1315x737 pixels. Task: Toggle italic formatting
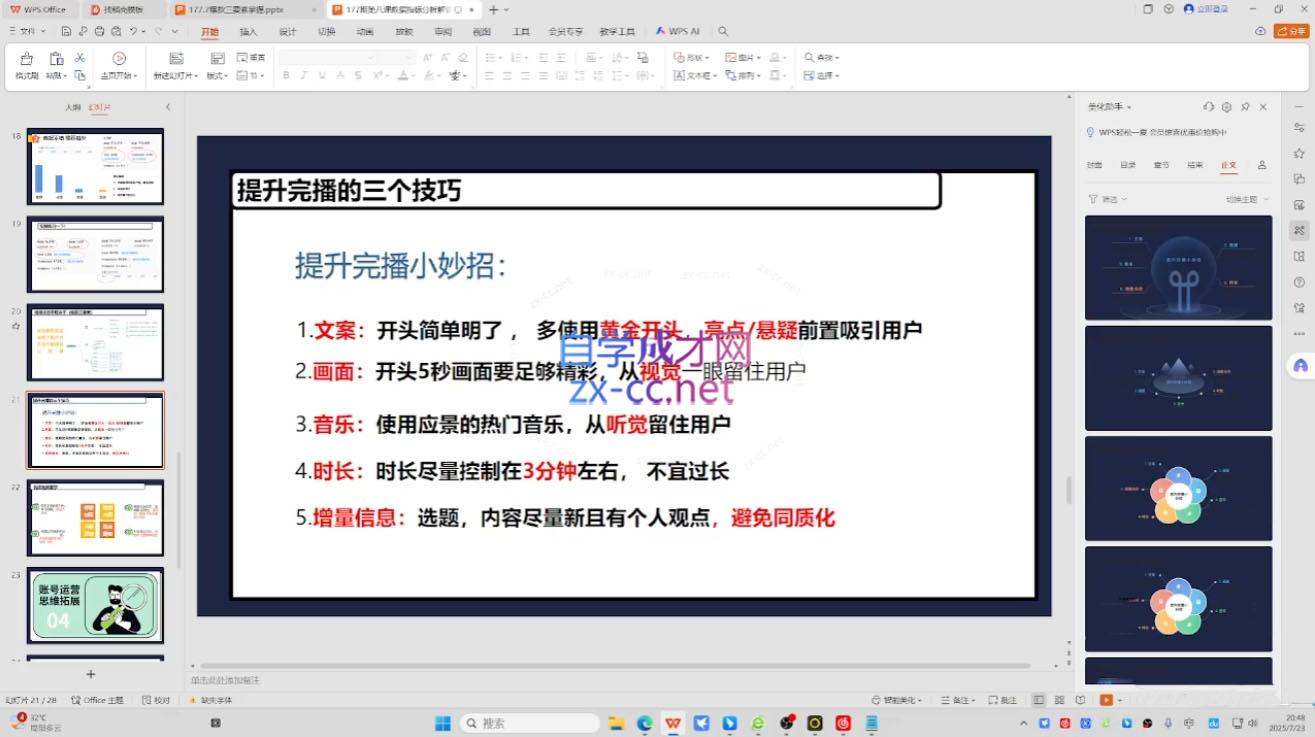(304, 76)
